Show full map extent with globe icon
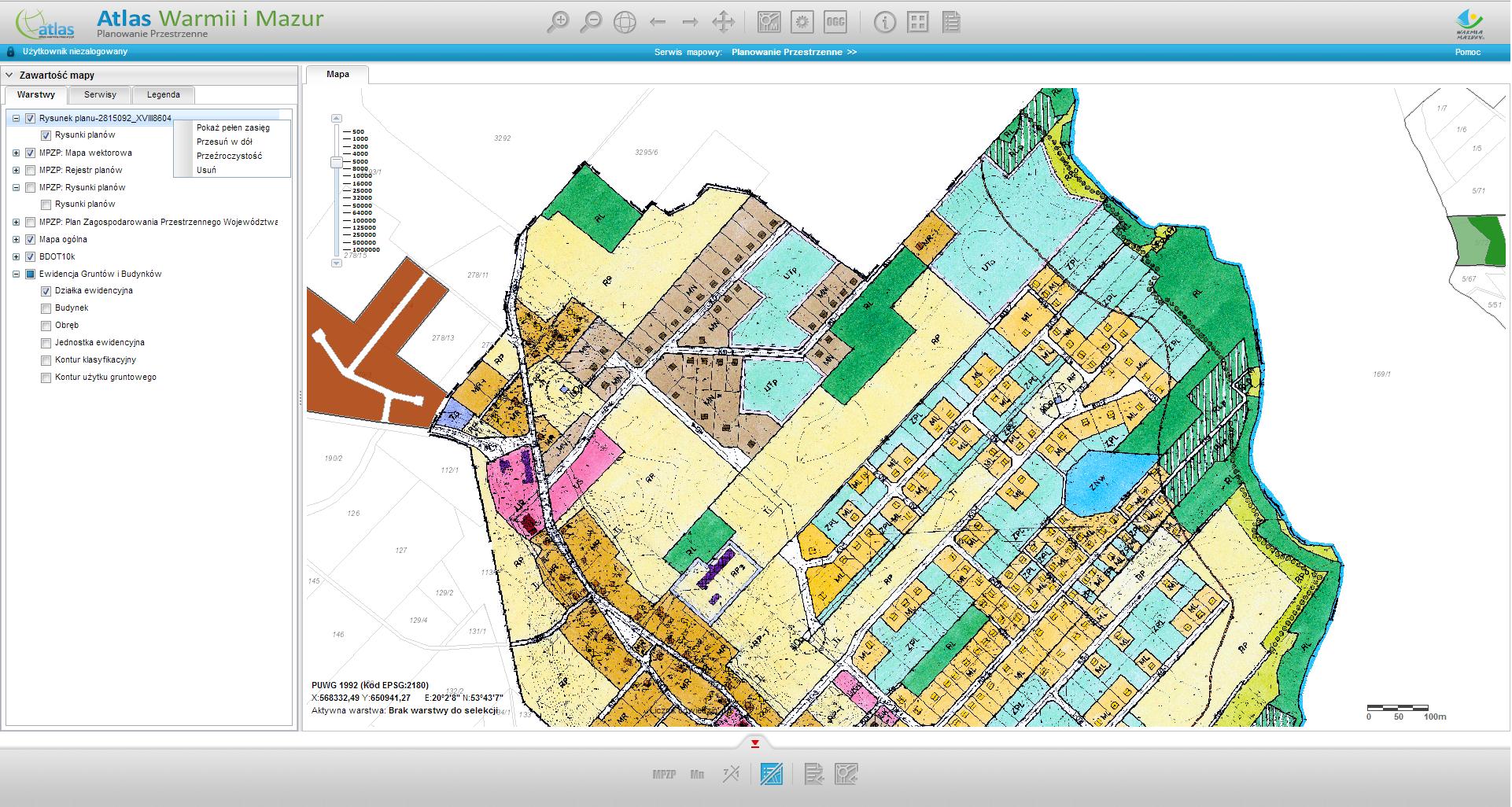Image resolution: width=1512 pixels, height=807 pixels. 625,22
